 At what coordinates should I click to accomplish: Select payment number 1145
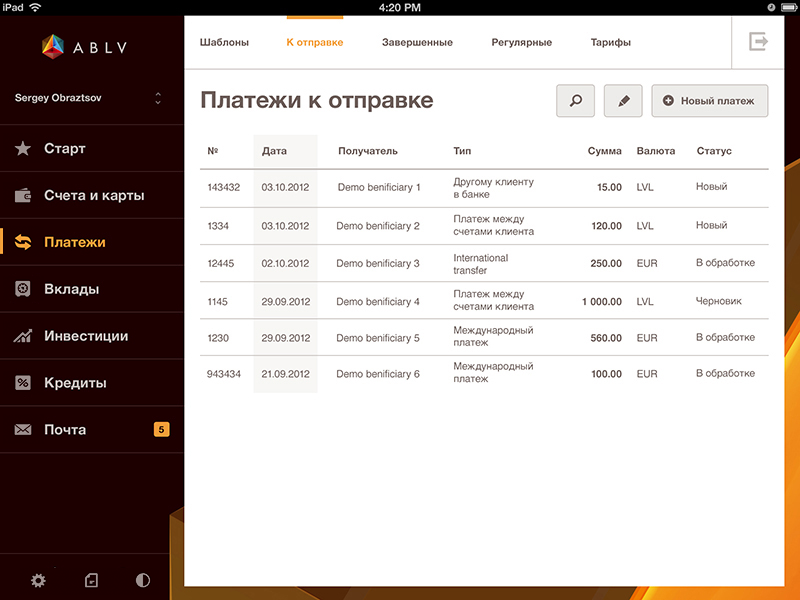click(217, 302)
